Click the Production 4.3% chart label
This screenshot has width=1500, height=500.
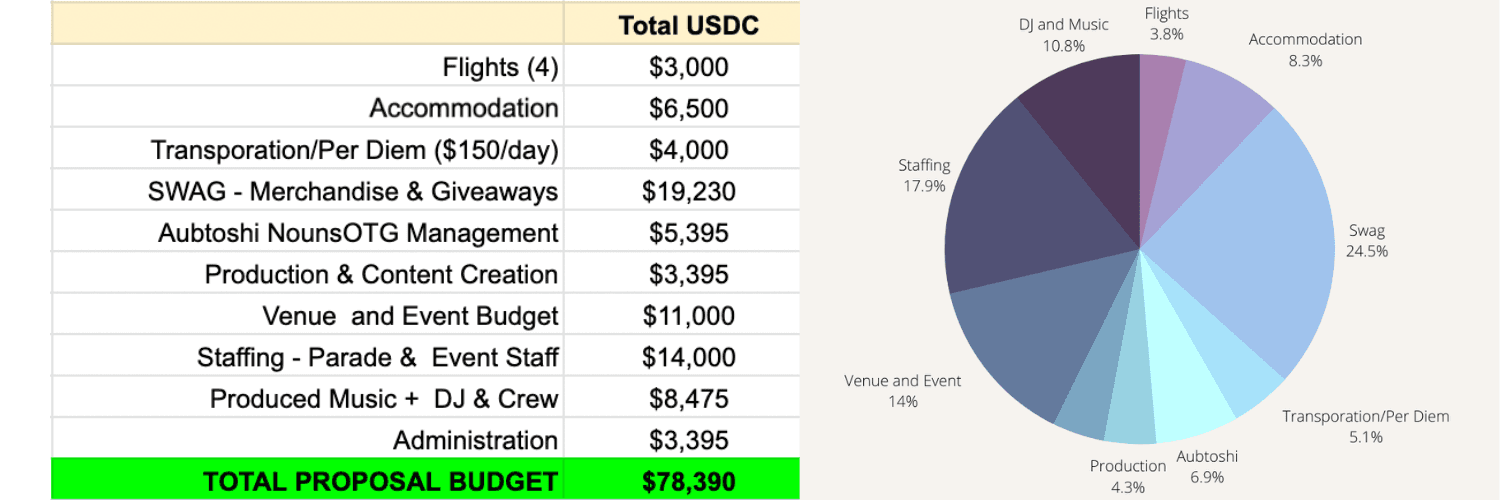click(x=1127, y=476)
